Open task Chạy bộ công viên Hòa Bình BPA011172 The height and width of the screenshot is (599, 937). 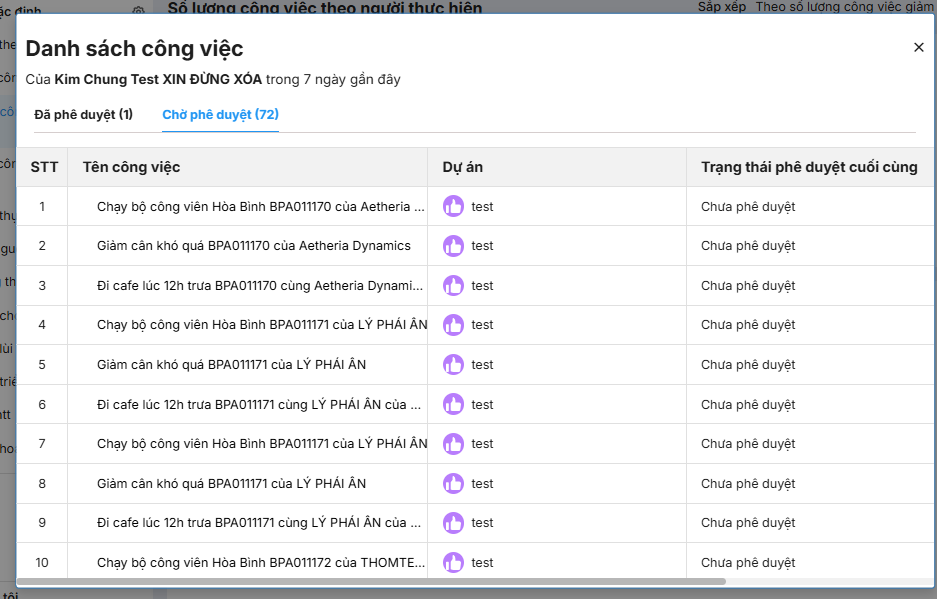(261, 563)
